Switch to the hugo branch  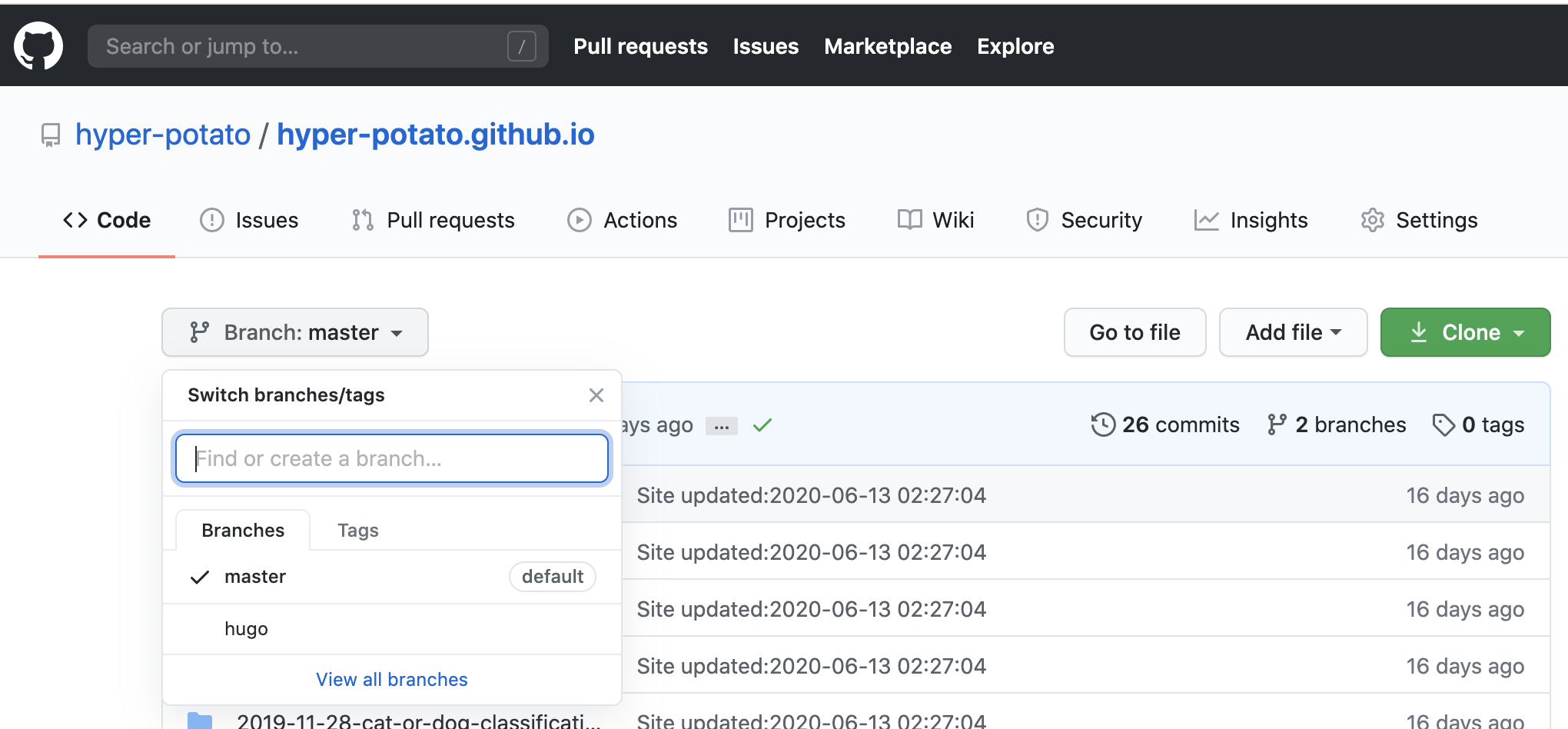[246, 629]
